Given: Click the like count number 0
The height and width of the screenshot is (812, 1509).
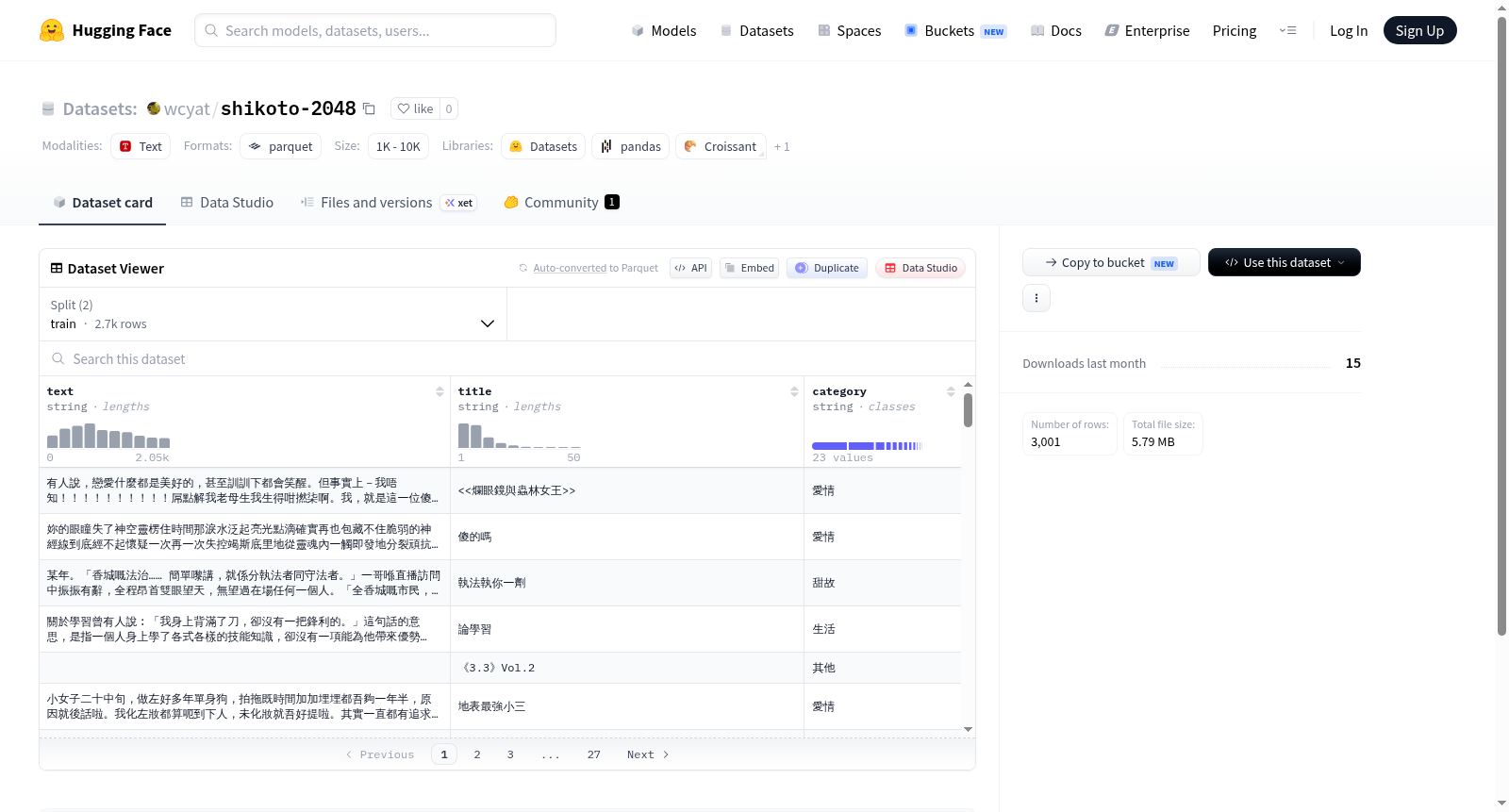Looking at the screenshot, I should point(449,108).
